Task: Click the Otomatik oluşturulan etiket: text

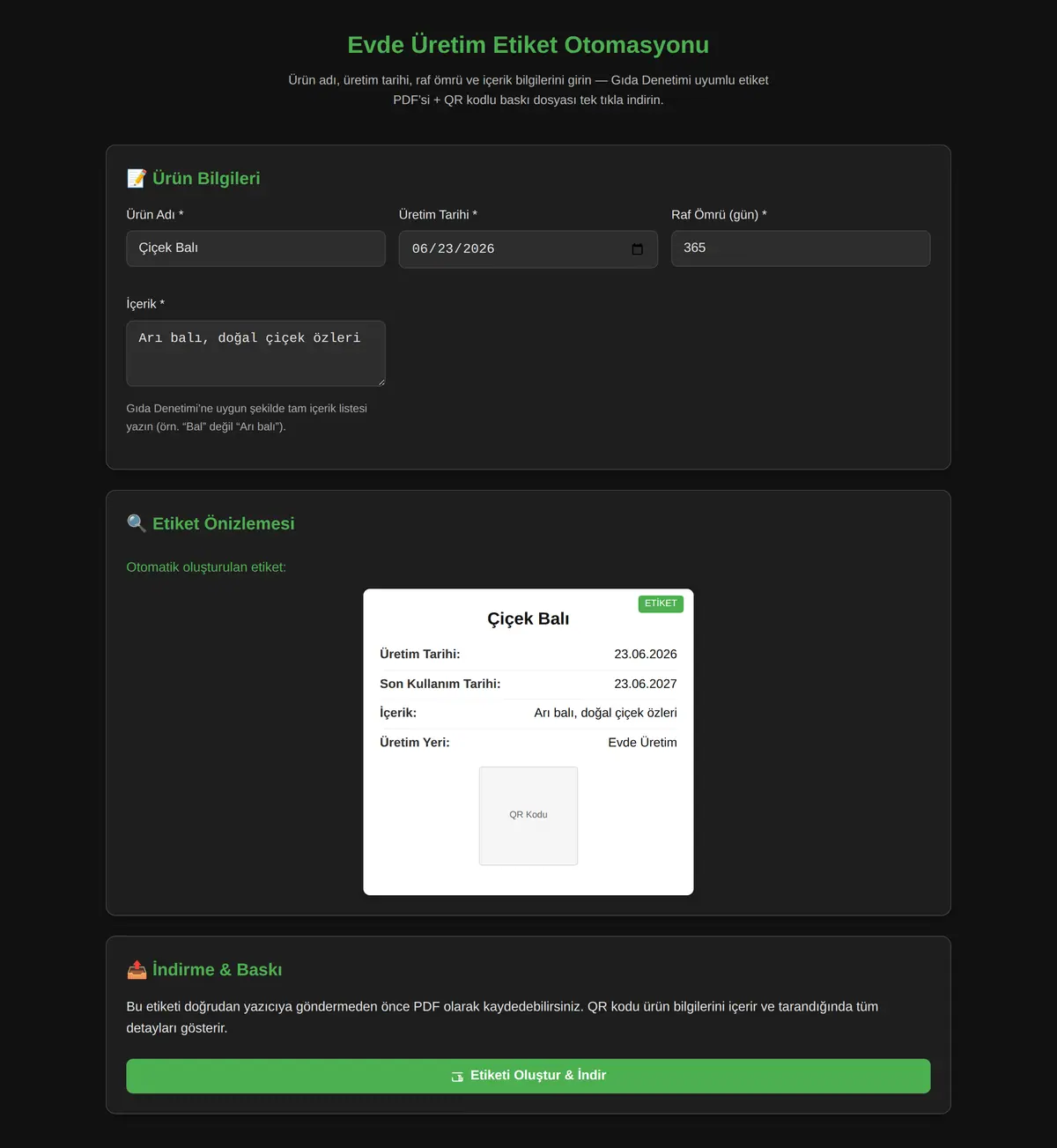Action: (x=206, y=567)
